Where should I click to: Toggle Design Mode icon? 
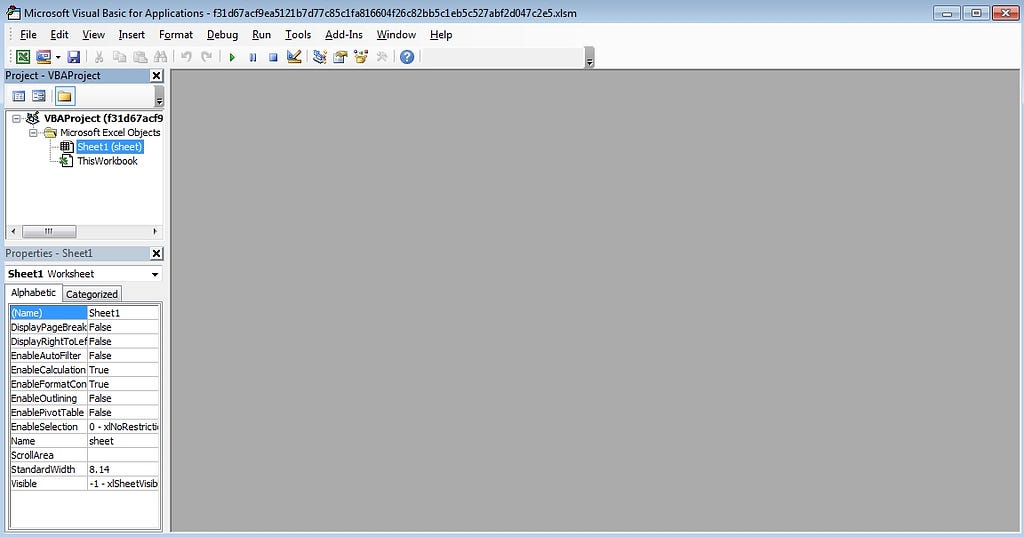(x=294, y=57)
